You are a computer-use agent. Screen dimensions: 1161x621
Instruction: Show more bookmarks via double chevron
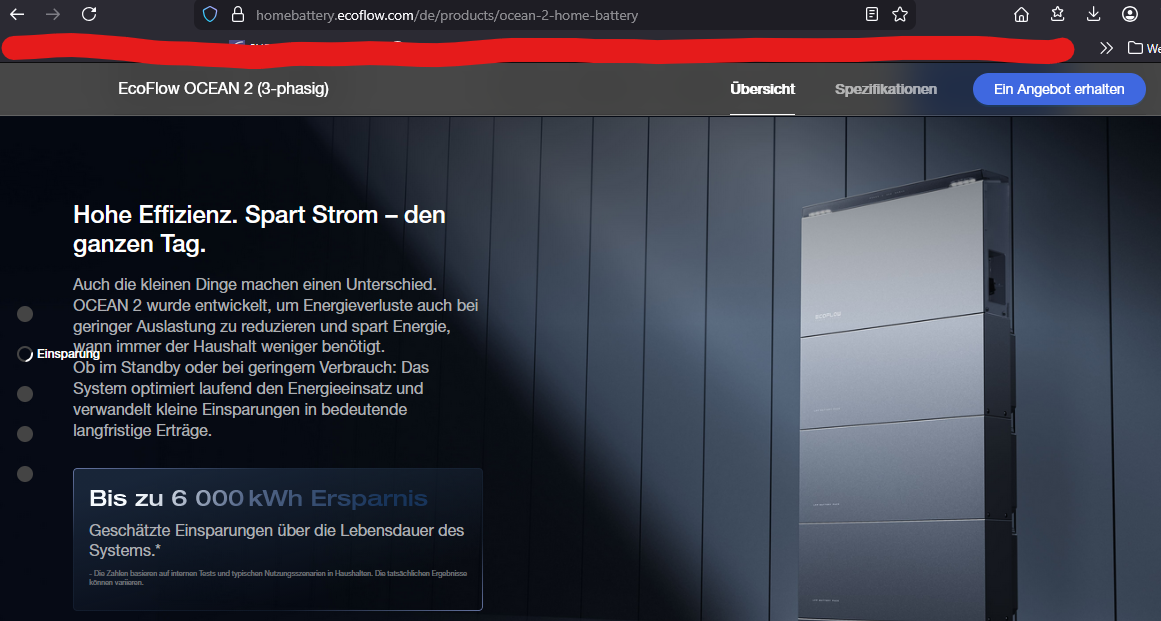click(x=1106, y=48)
